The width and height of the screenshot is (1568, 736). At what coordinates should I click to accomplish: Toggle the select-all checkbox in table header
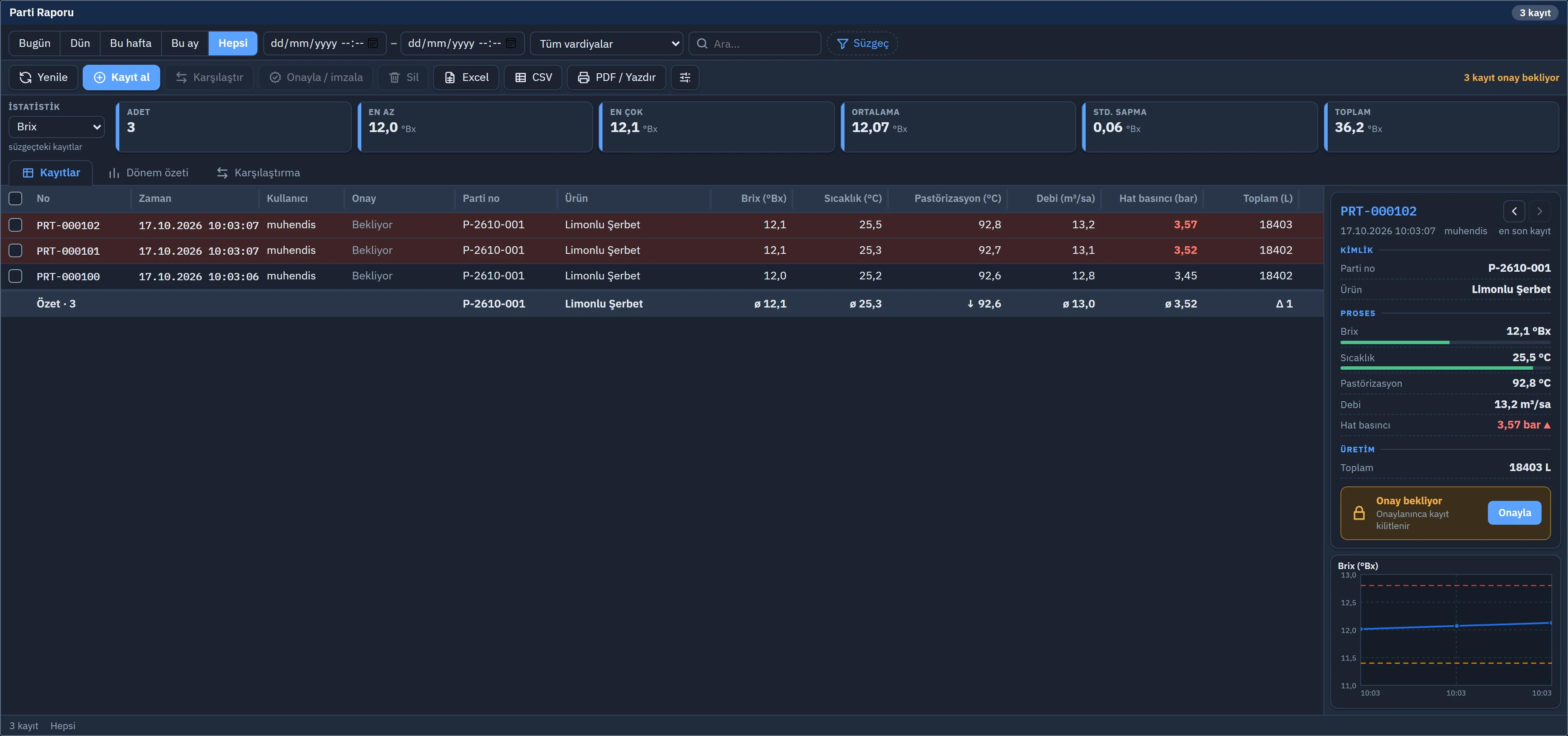(x=16, y=198)
